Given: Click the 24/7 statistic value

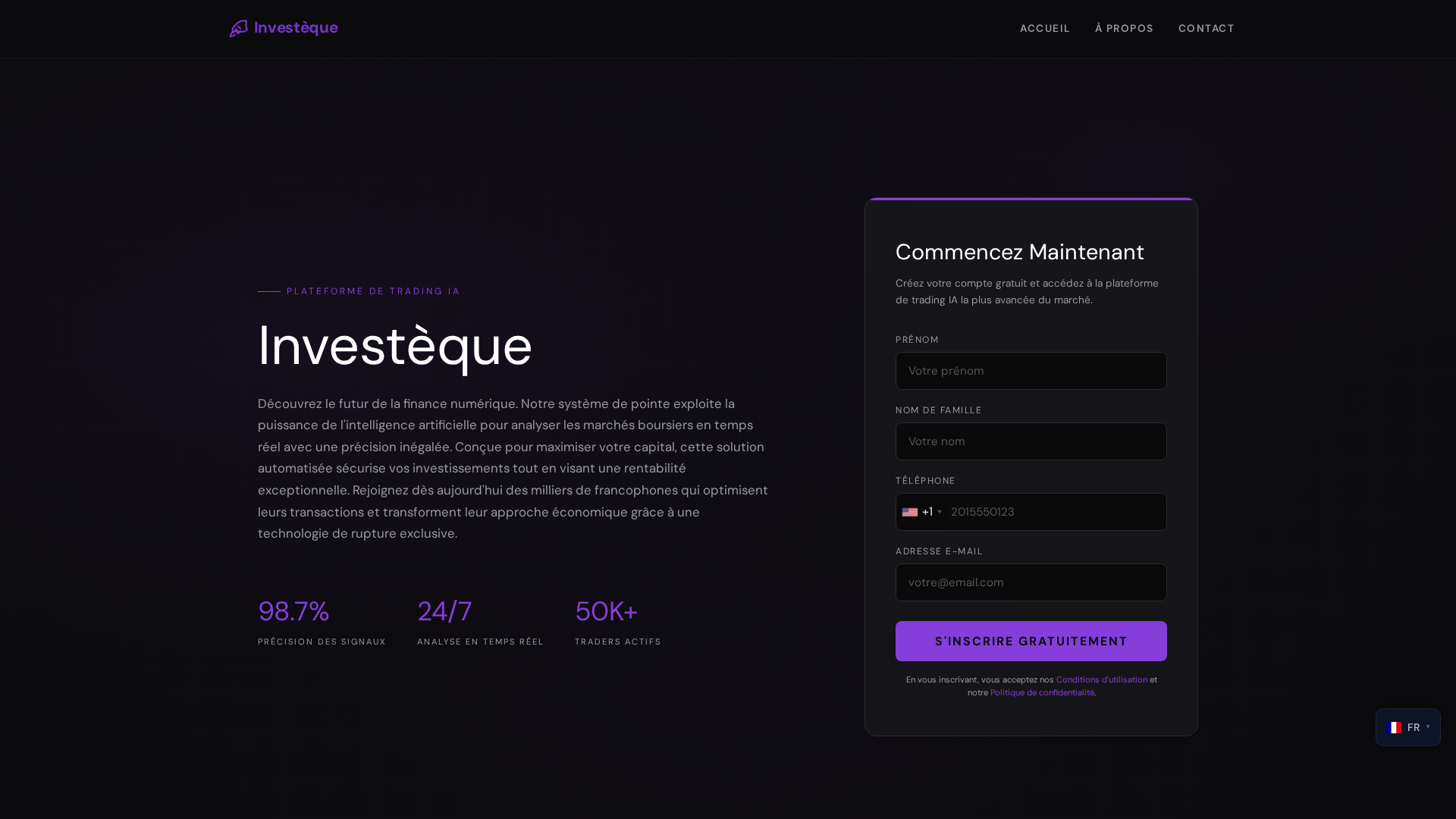Looking at the screenshot, I should [444, 611].
